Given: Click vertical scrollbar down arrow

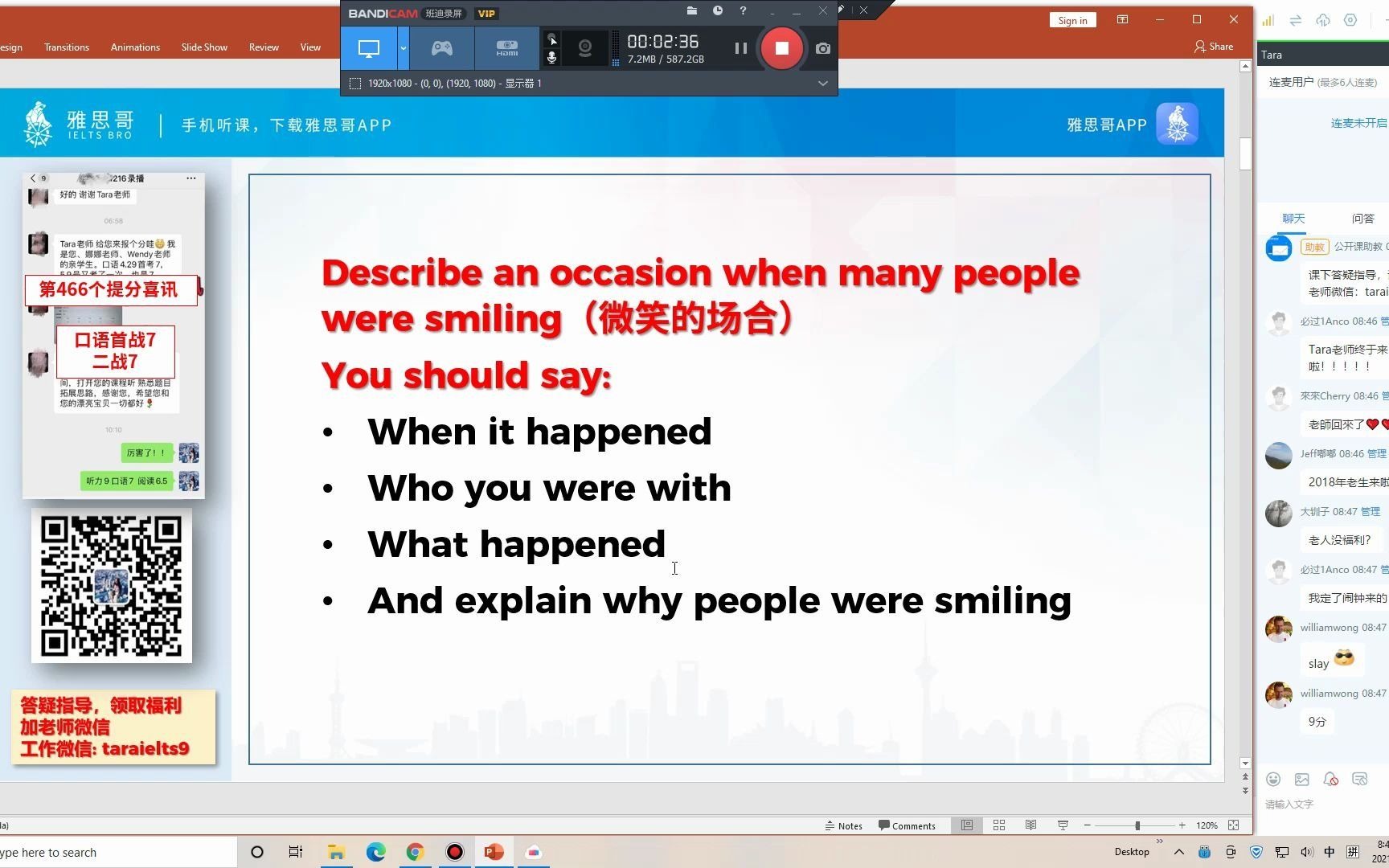Looking at the screenshot, I should (x=1245, y=764).
